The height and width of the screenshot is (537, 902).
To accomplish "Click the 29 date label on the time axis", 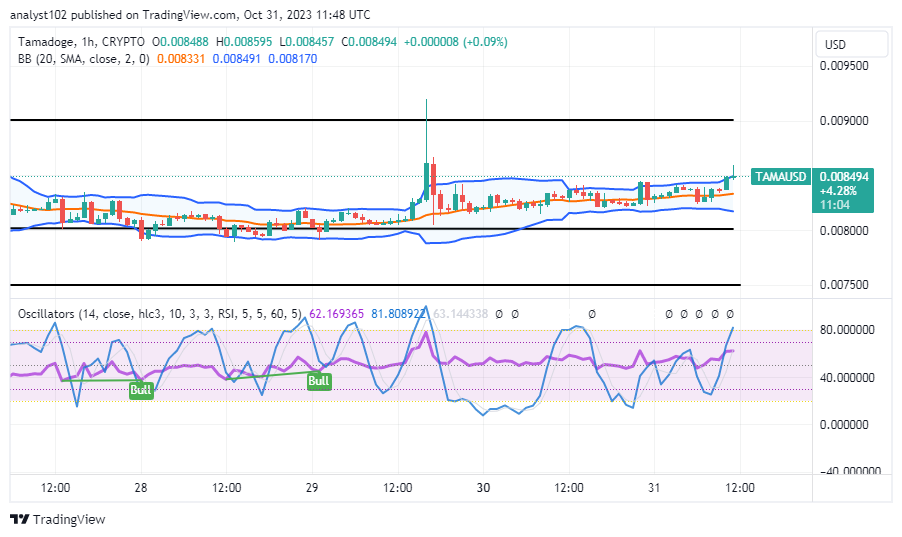I will pyautogui.click(x=312, y=488).
